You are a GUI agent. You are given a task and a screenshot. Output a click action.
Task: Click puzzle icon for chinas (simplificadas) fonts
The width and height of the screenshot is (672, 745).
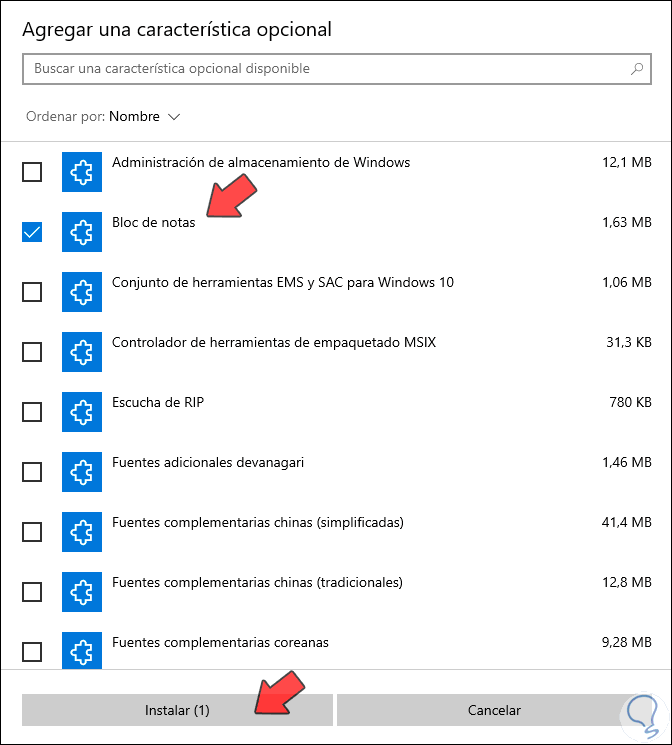pyautogui.click(x=82, y=532)
